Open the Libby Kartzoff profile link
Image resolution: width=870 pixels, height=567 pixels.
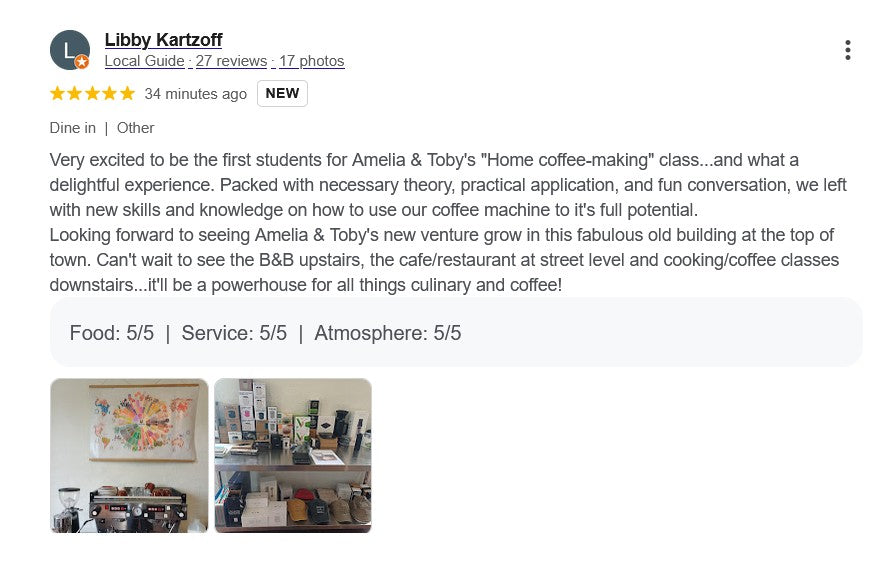tap(163, 40)
